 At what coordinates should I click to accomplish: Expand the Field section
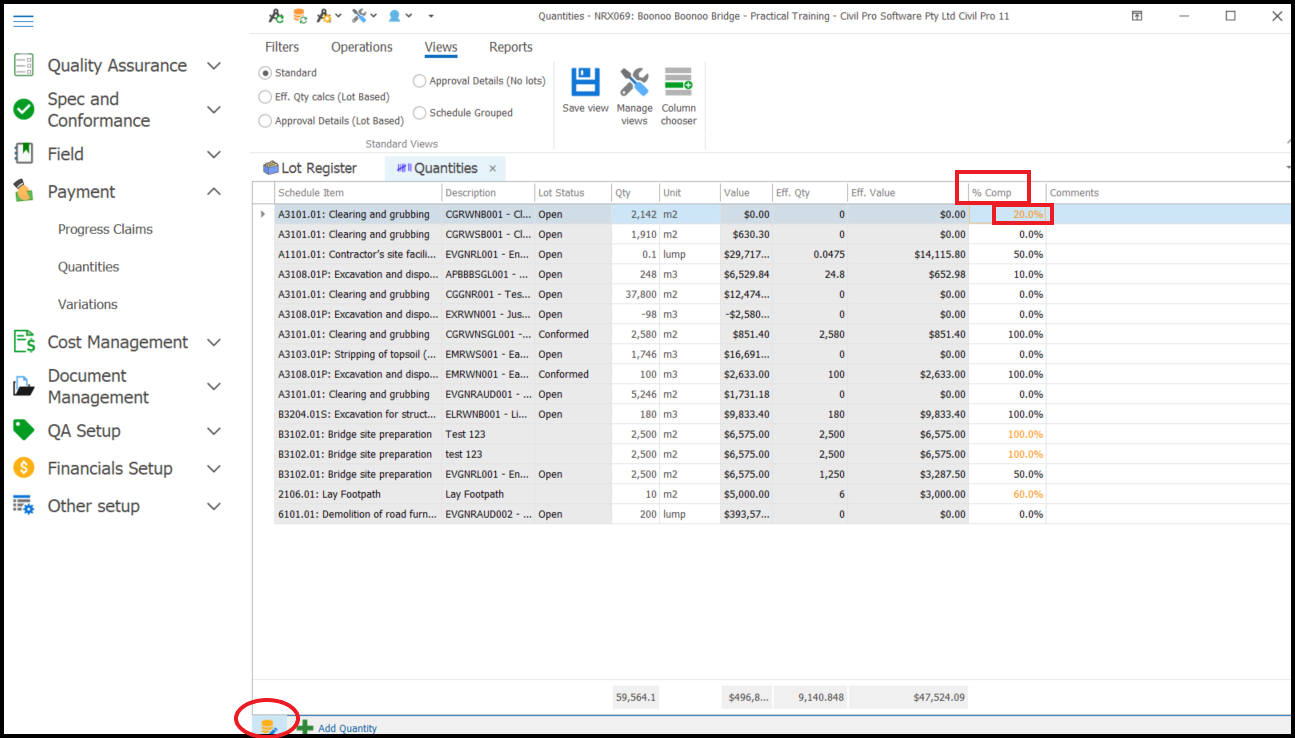click(214, 155)
